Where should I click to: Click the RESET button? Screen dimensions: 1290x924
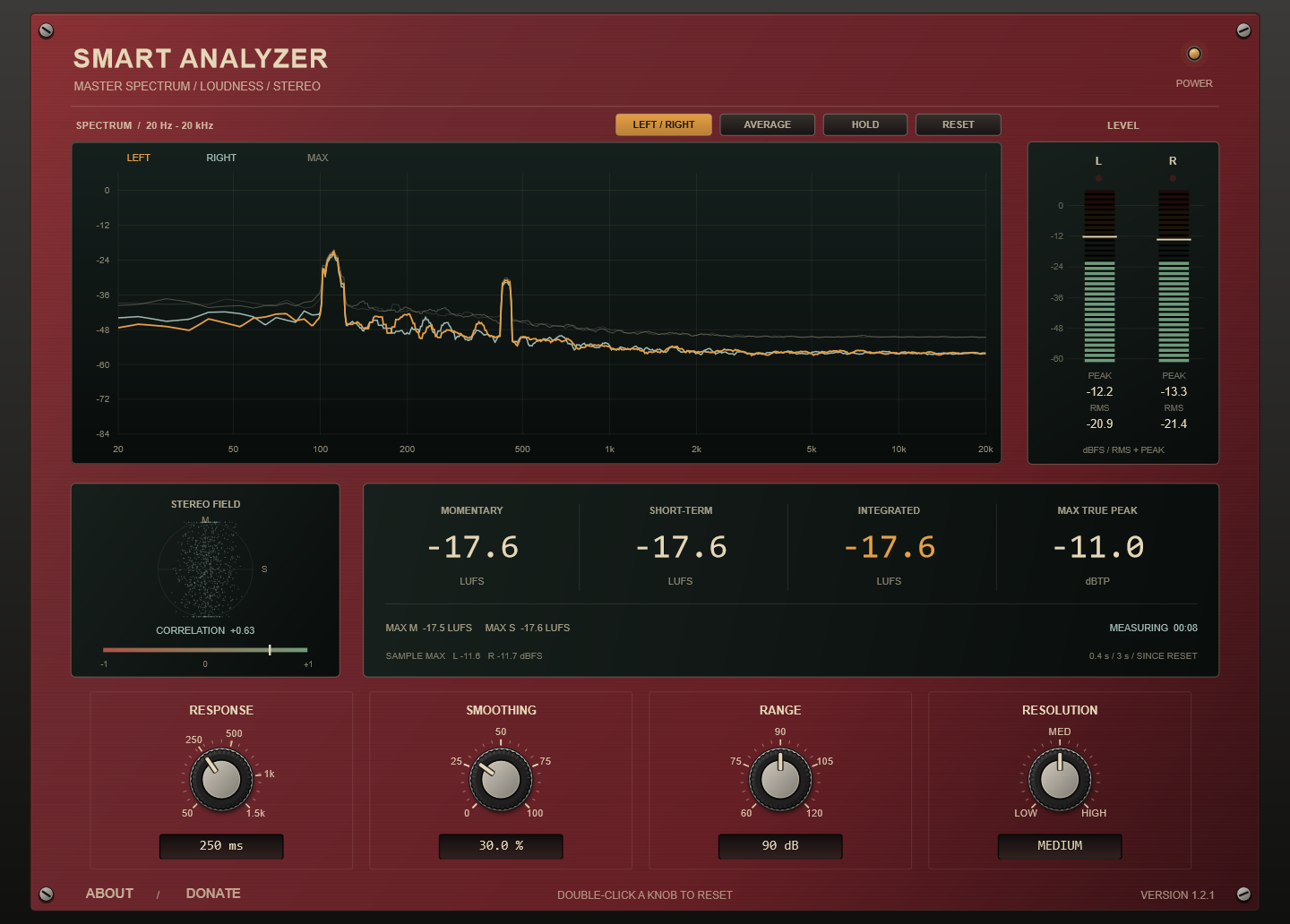tap(959, 124)
